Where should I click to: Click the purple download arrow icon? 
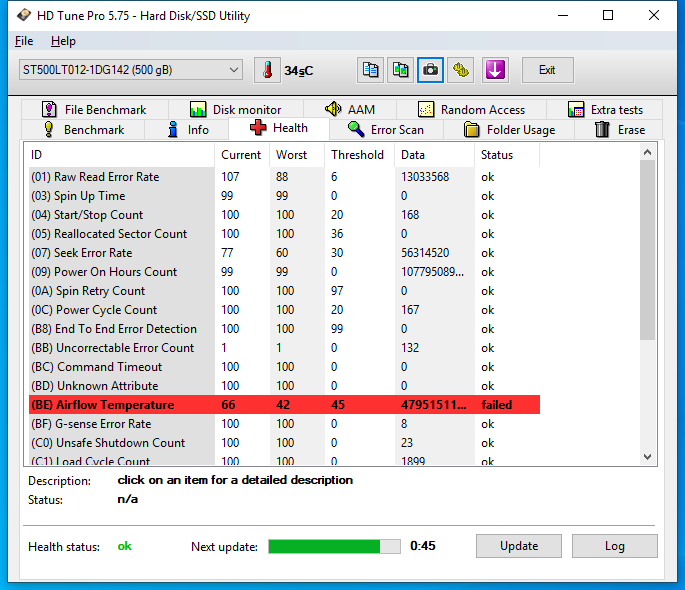pos(495,70)
